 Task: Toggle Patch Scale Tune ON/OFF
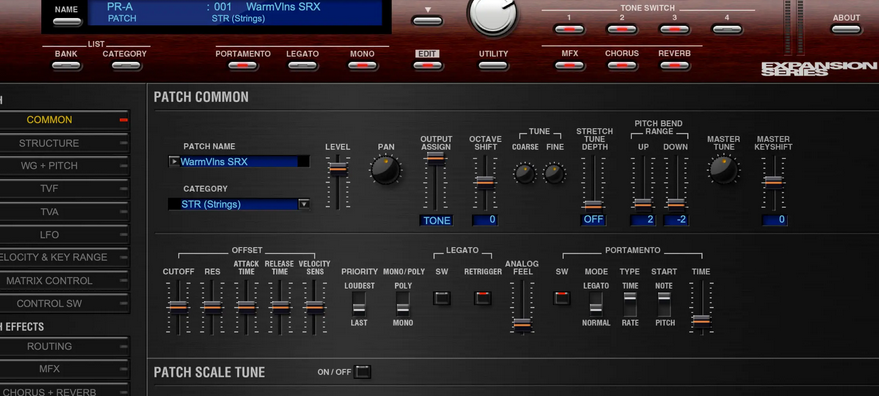click(363, 371)
